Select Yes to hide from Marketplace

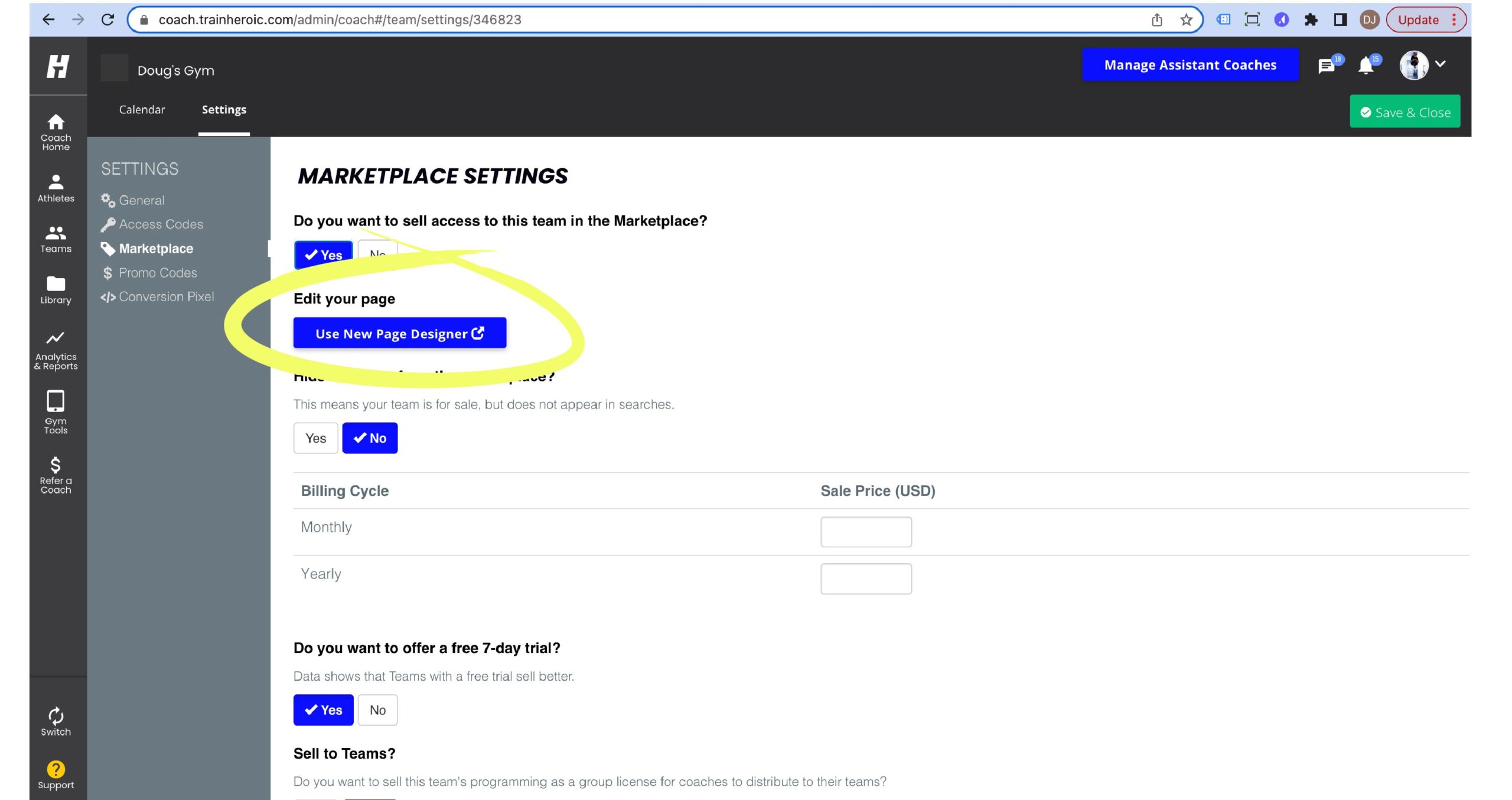click(316, 438)
